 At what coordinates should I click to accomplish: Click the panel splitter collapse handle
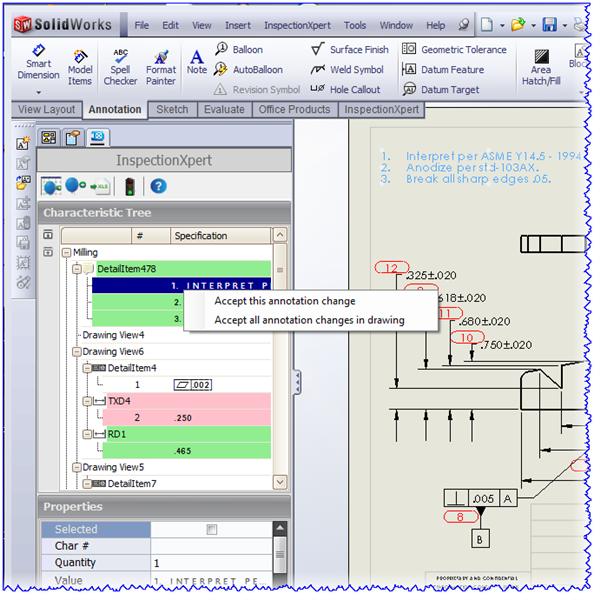click(297, 382)
